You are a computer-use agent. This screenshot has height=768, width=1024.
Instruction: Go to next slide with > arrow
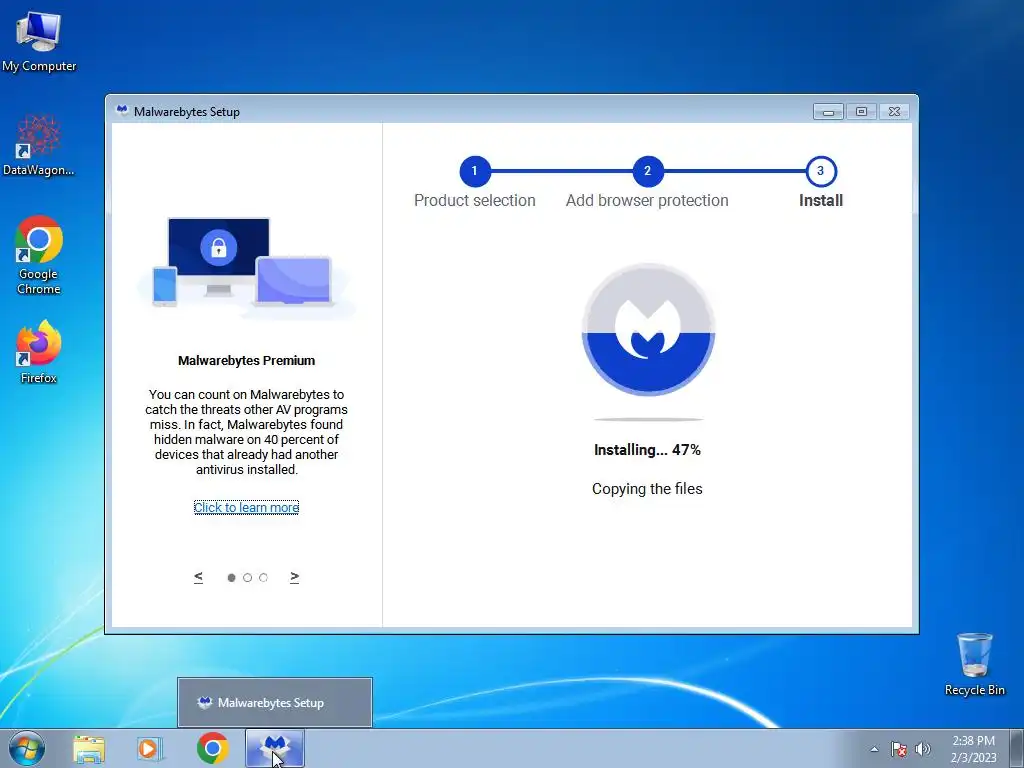point(295,577)
